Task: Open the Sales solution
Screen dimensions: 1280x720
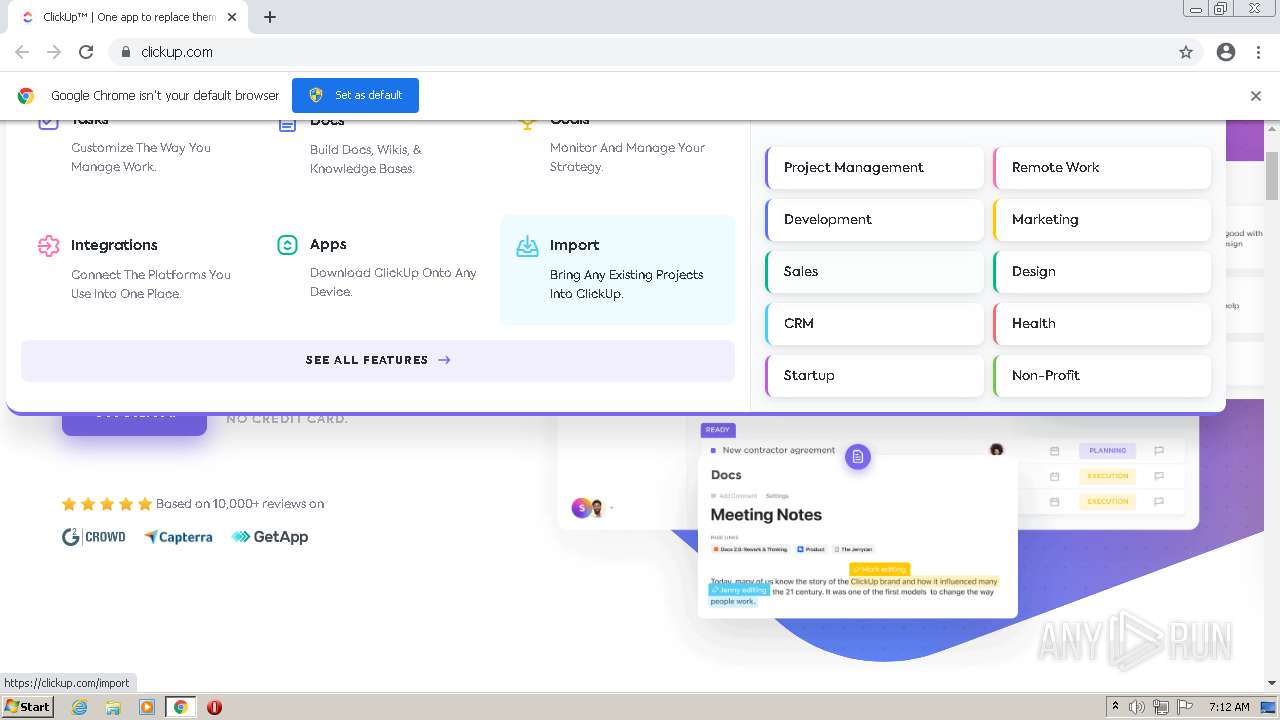Action: pyautogui.click(x=875, y=271)
